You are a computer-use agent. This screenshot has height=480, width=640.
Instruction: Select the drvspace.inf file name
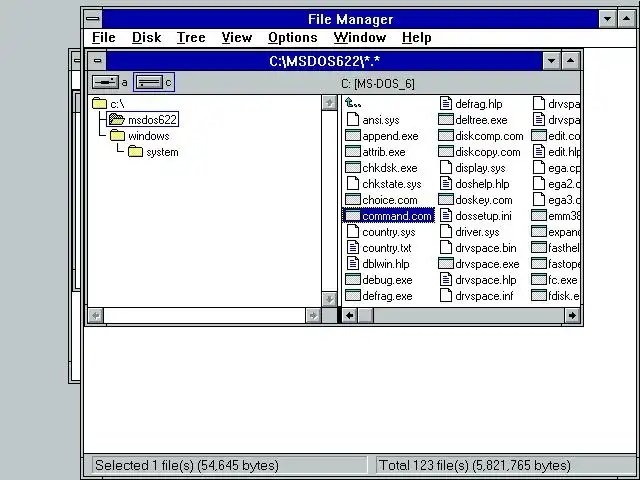point(484,296)
